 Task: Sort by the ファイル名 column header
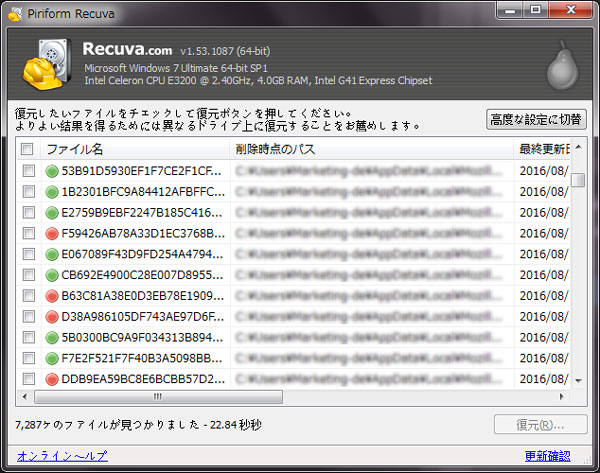[135, 149]
